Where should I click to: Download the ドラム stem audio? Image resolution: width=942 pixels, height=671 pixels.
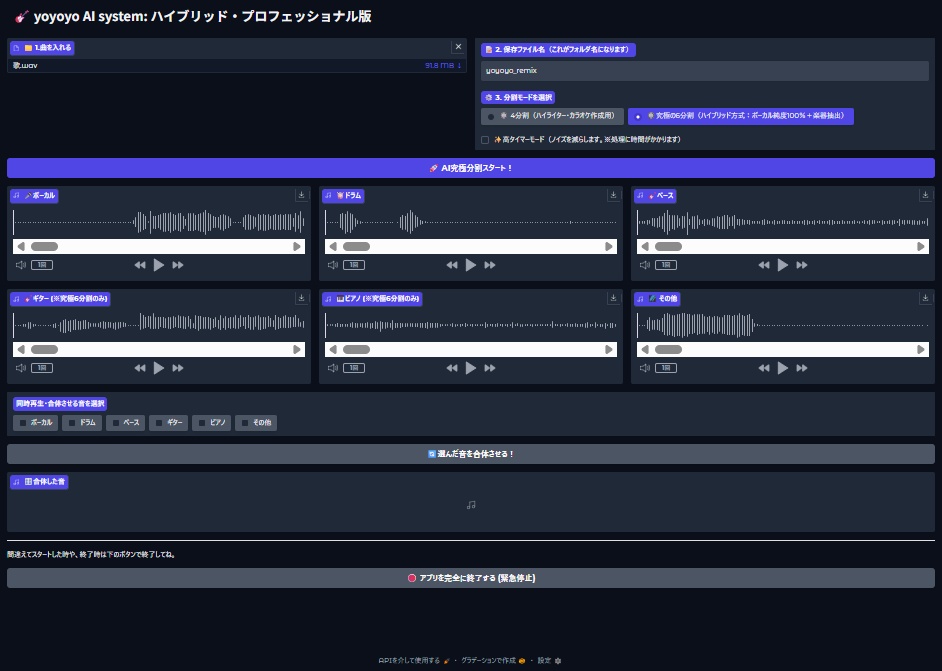point(614,196)
